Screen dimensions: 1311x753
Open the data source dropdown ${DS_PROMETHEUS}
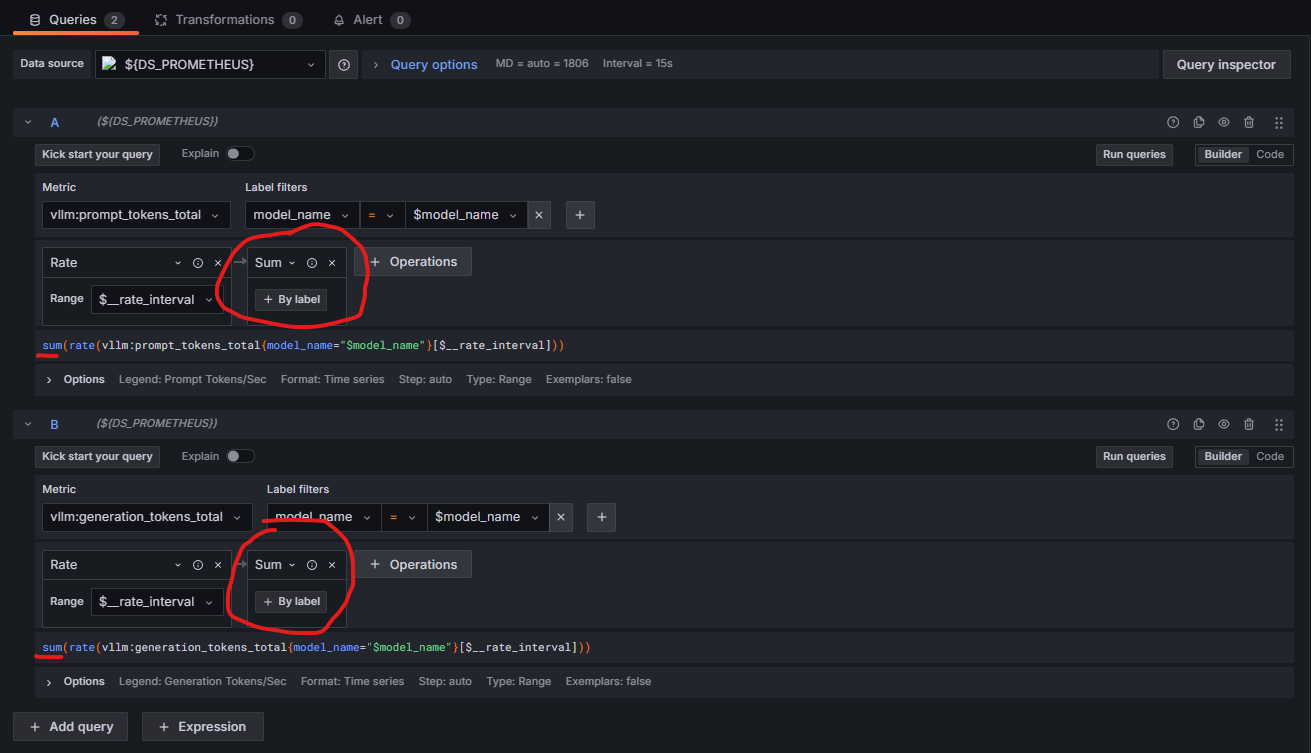[x=210, y=64]
